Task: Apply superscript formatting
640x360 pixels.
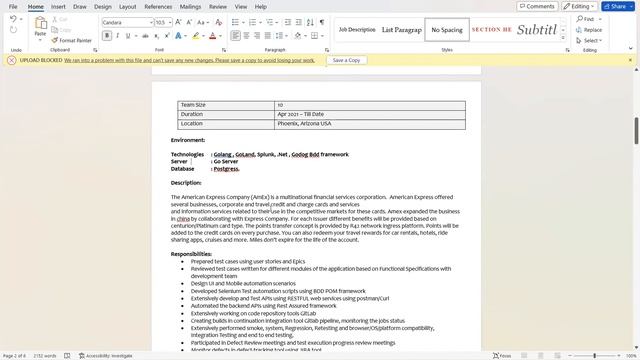Action: pos(167,36)
